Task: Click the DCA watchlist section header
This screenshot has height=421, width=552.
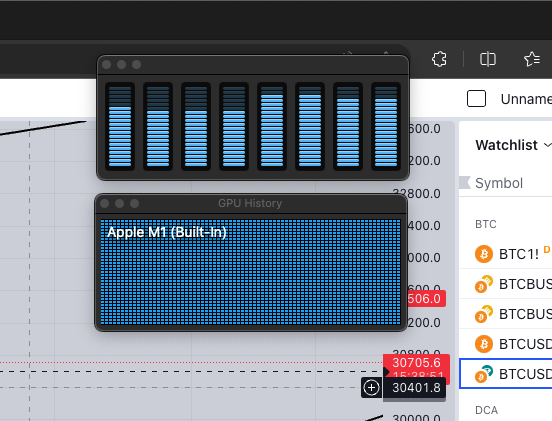Action: pyautogui.click(x=487, y=410)
